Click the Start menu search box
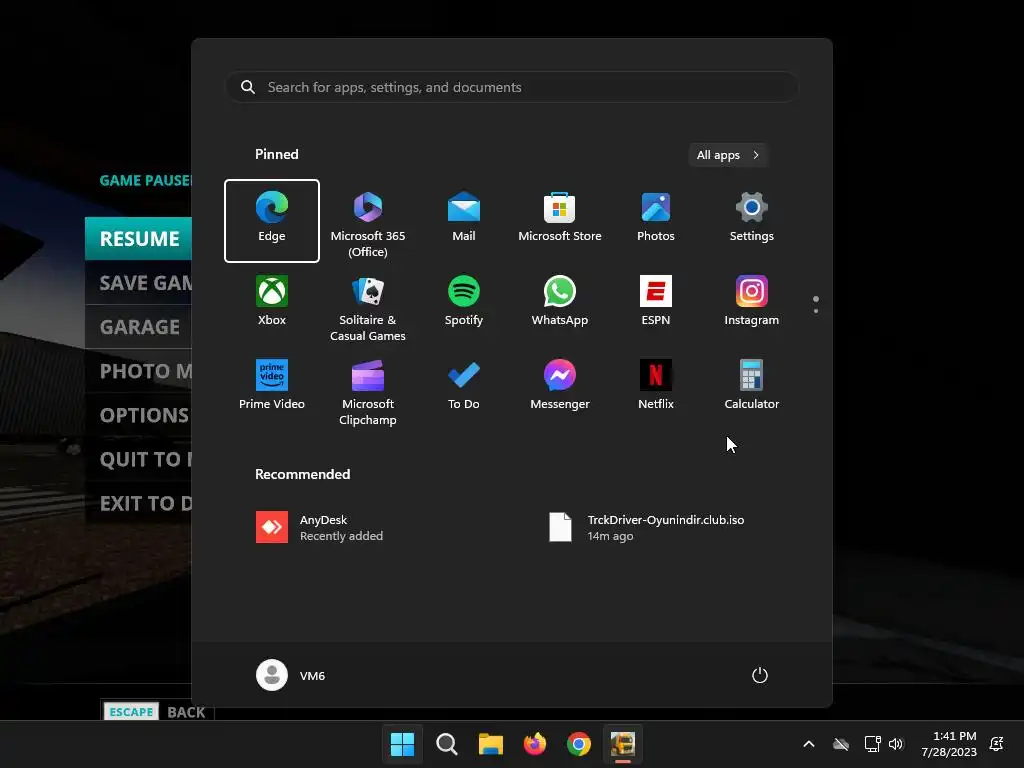Screen dimensions: 1024x768 coord(512,87)
